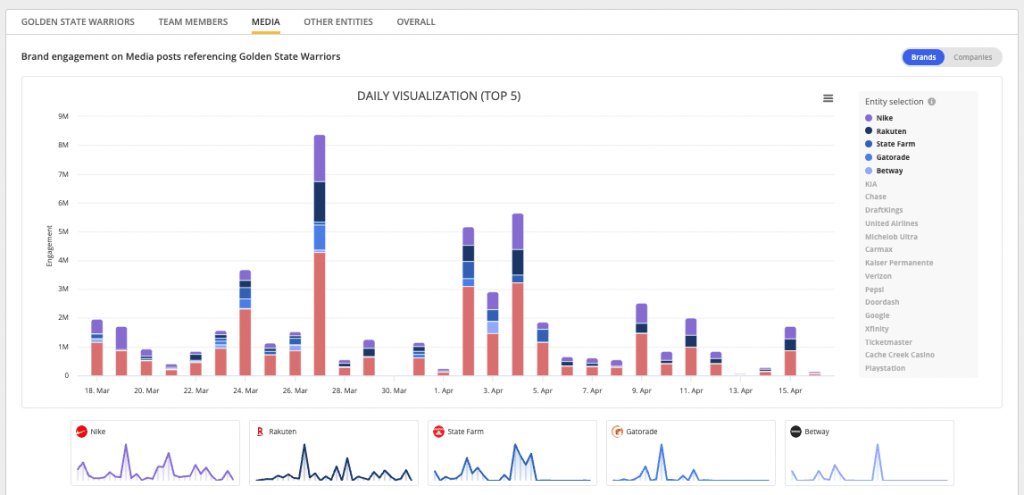Go to the Overall tab
1024x495 pixels.
pos(416,21)
